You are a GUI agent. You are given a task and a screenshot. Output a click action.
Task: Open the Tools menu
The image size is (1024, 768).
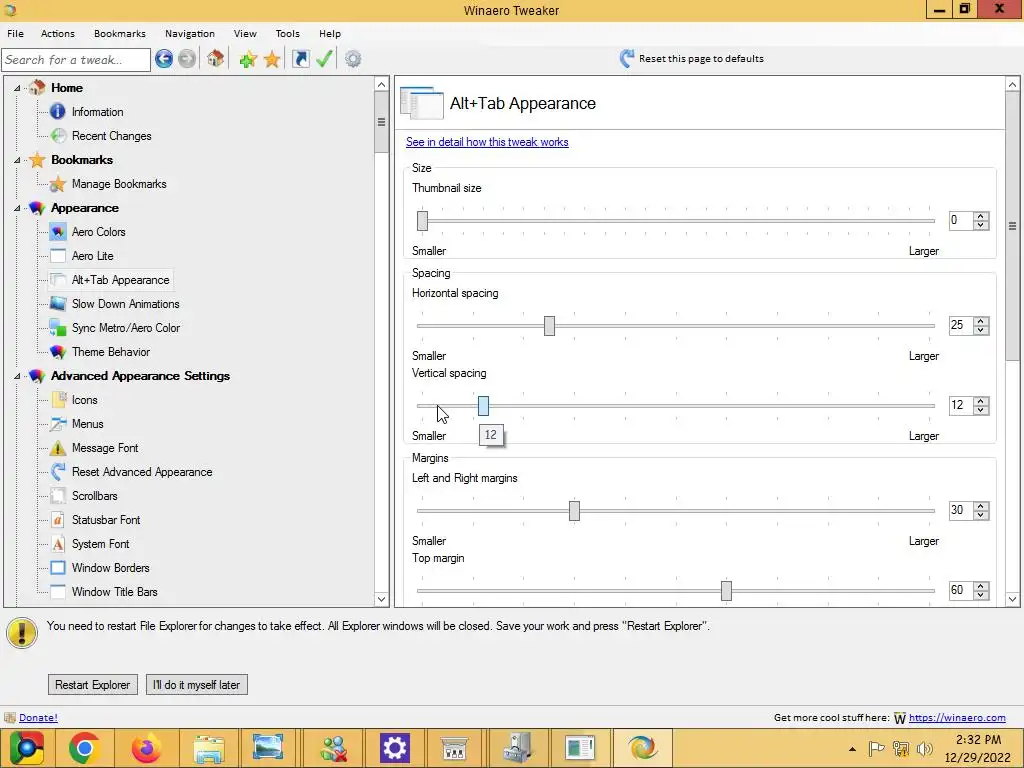[x=287, y=33]
